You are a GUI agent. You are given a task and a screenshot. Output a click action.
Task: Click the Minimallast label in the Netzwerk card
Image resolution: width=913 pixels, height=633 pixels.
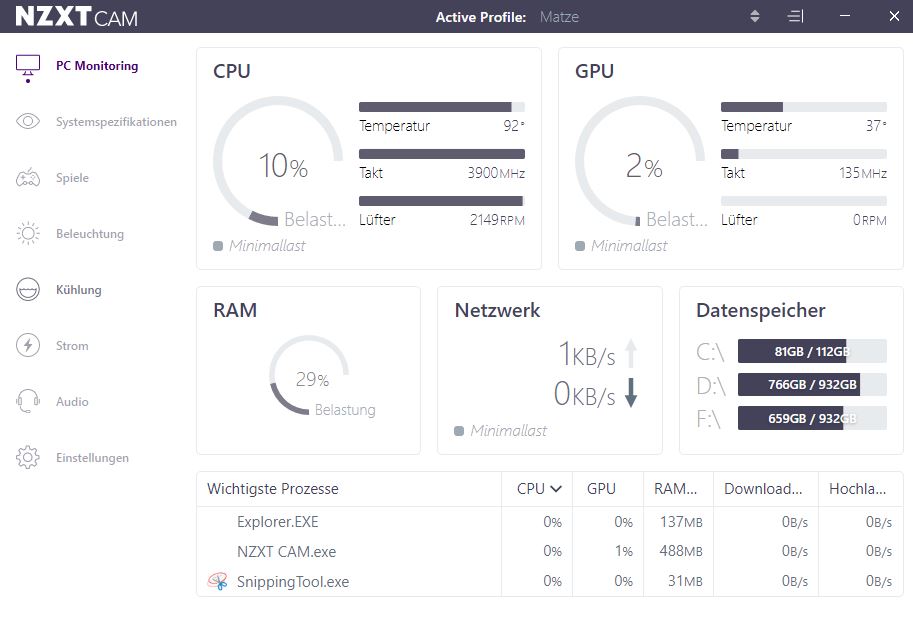click(x=508, y=431)
